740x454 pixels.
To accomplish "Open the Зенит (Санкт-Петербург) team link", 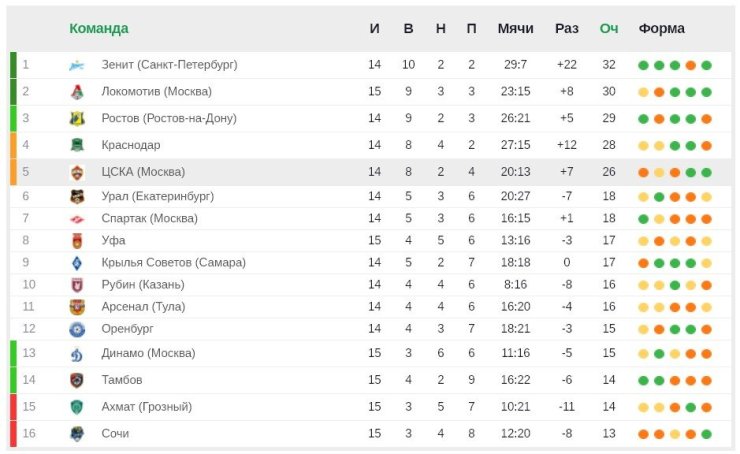I will click(x=169, y=65).
